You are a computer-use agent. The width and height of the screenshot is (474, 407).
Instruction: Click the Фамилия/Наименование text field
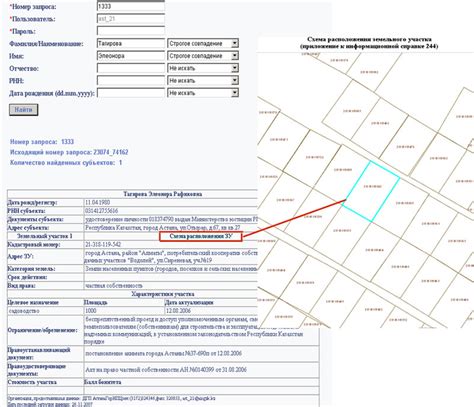(131, 43)
